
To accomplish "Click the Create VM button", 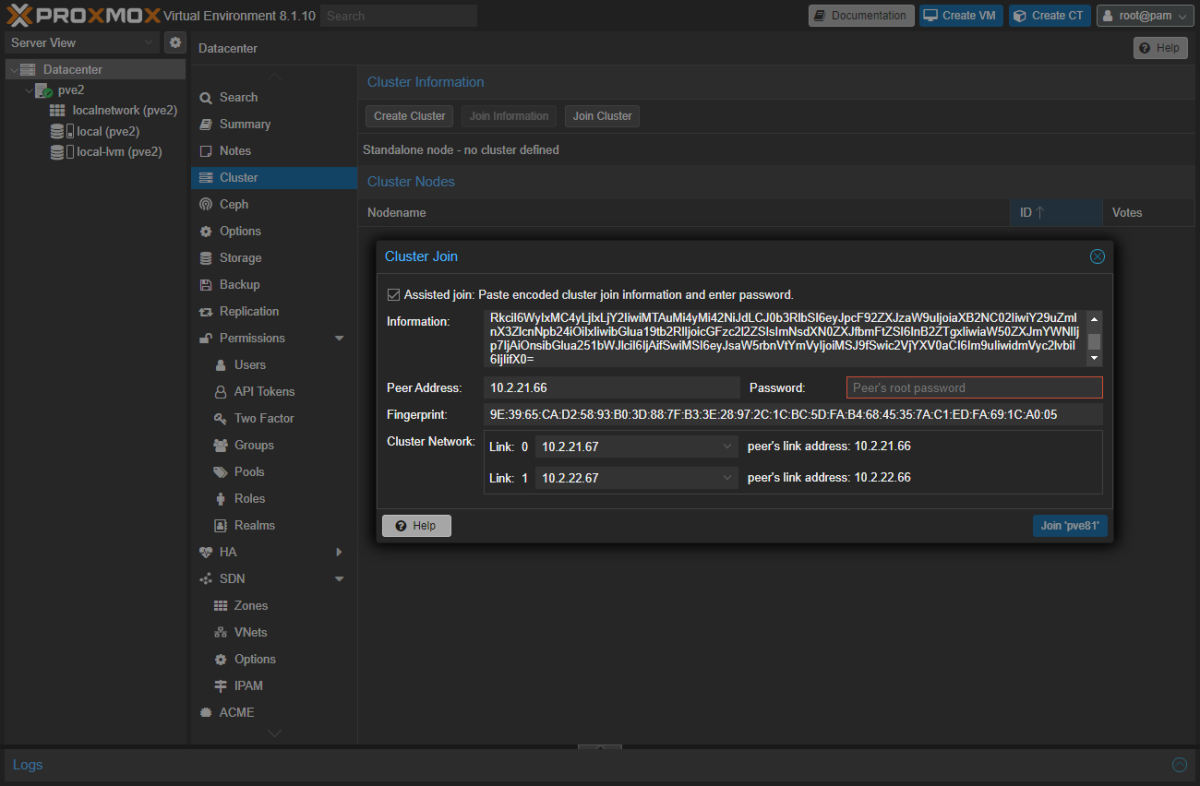I will [961, 16].
